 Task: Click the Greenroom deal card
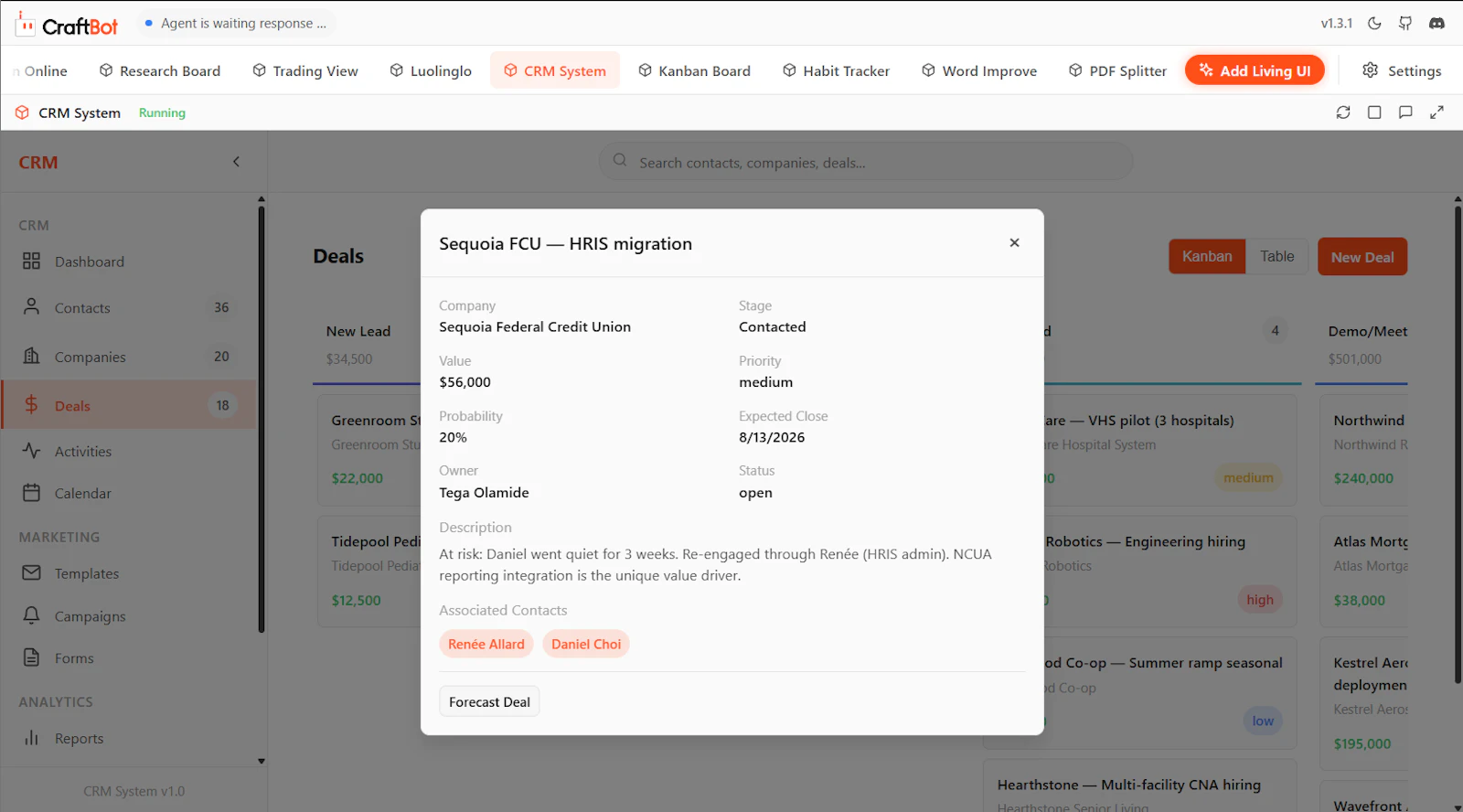coord(369,450)
